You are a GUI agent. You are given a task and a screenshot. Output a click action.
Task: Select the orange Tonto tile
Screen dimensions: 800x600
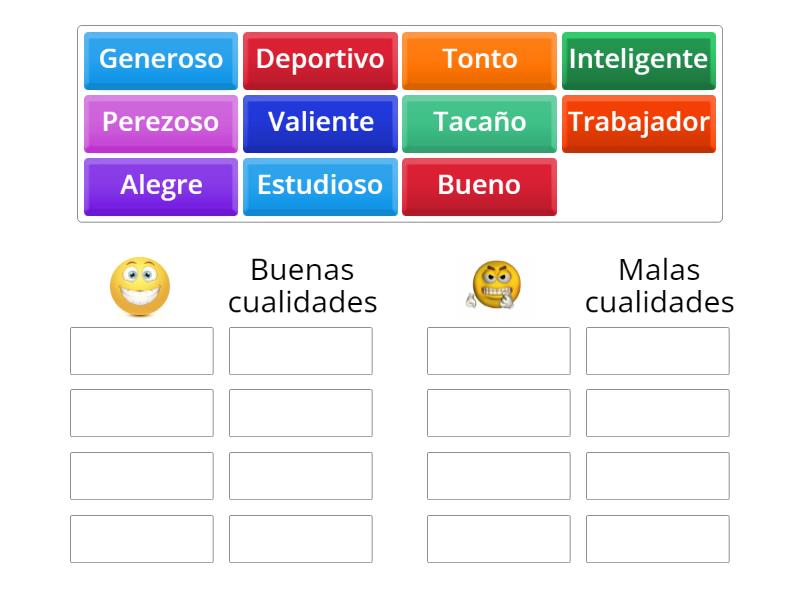480,59
